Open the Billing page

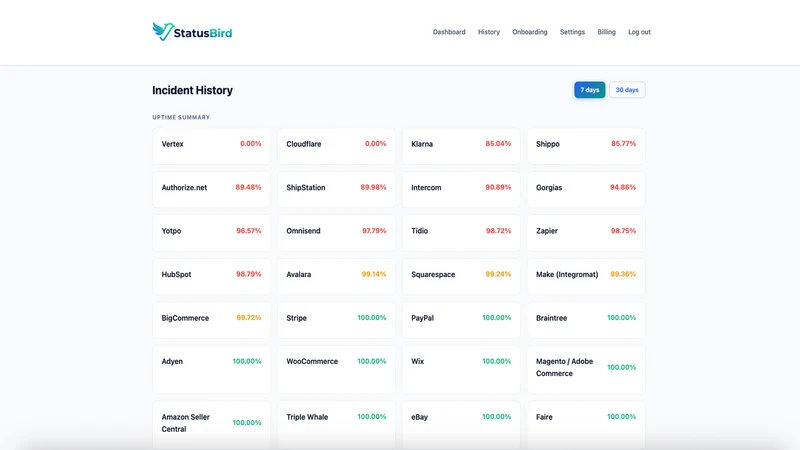click(607, 32)
